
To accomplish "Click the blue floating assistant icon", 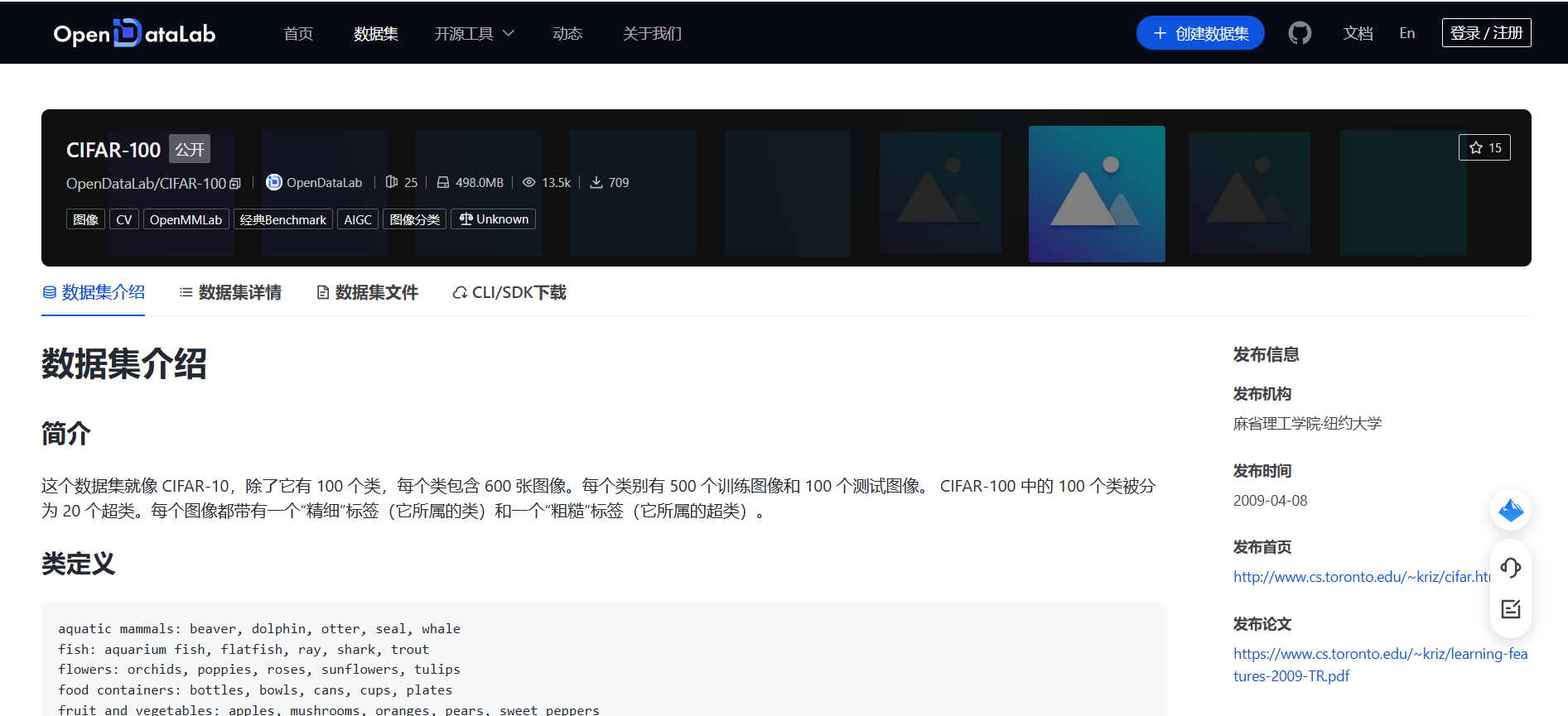I will (x=1511, y=510).
